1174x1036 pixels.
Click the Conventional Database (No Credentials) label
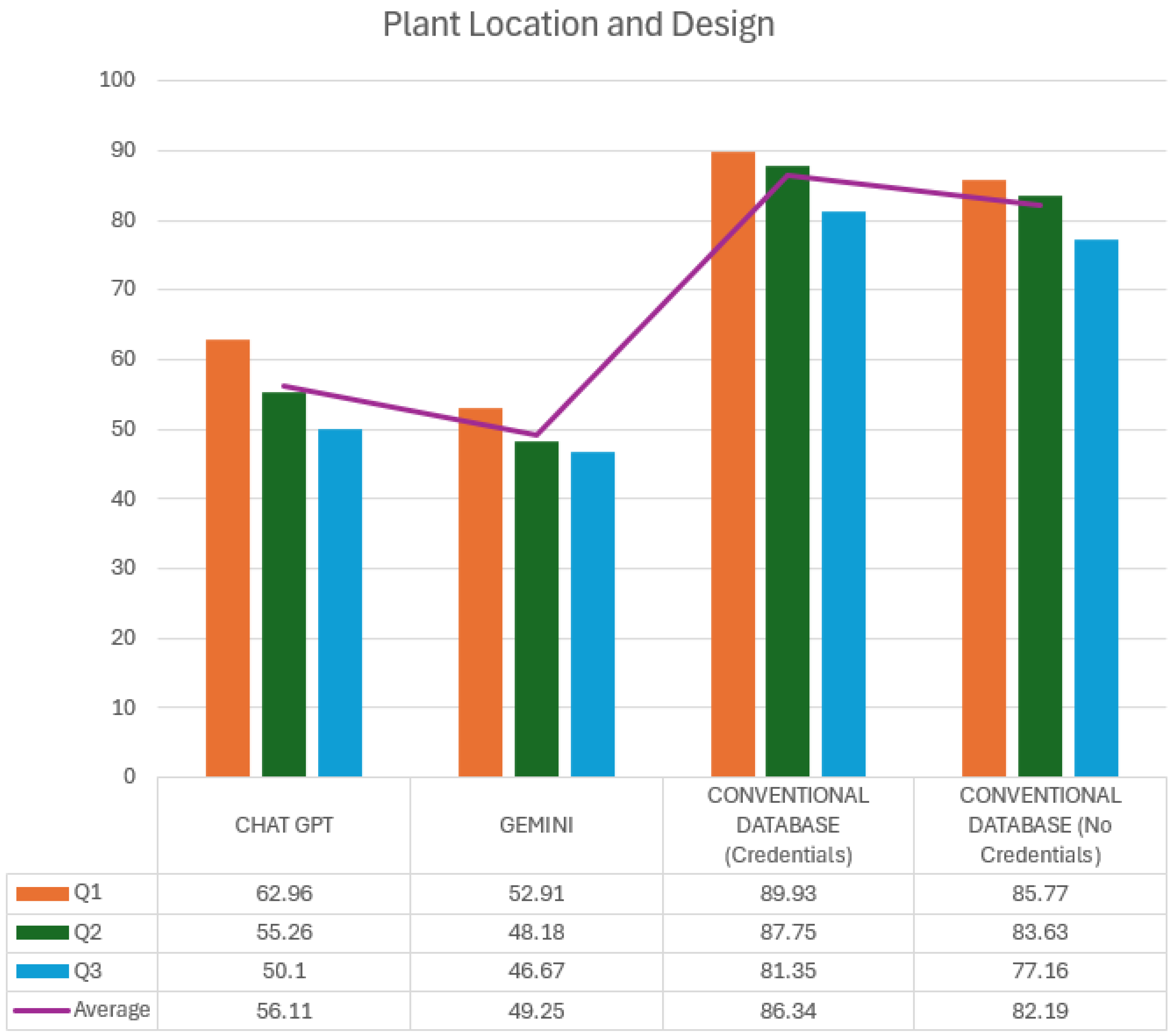(1040, 825)
